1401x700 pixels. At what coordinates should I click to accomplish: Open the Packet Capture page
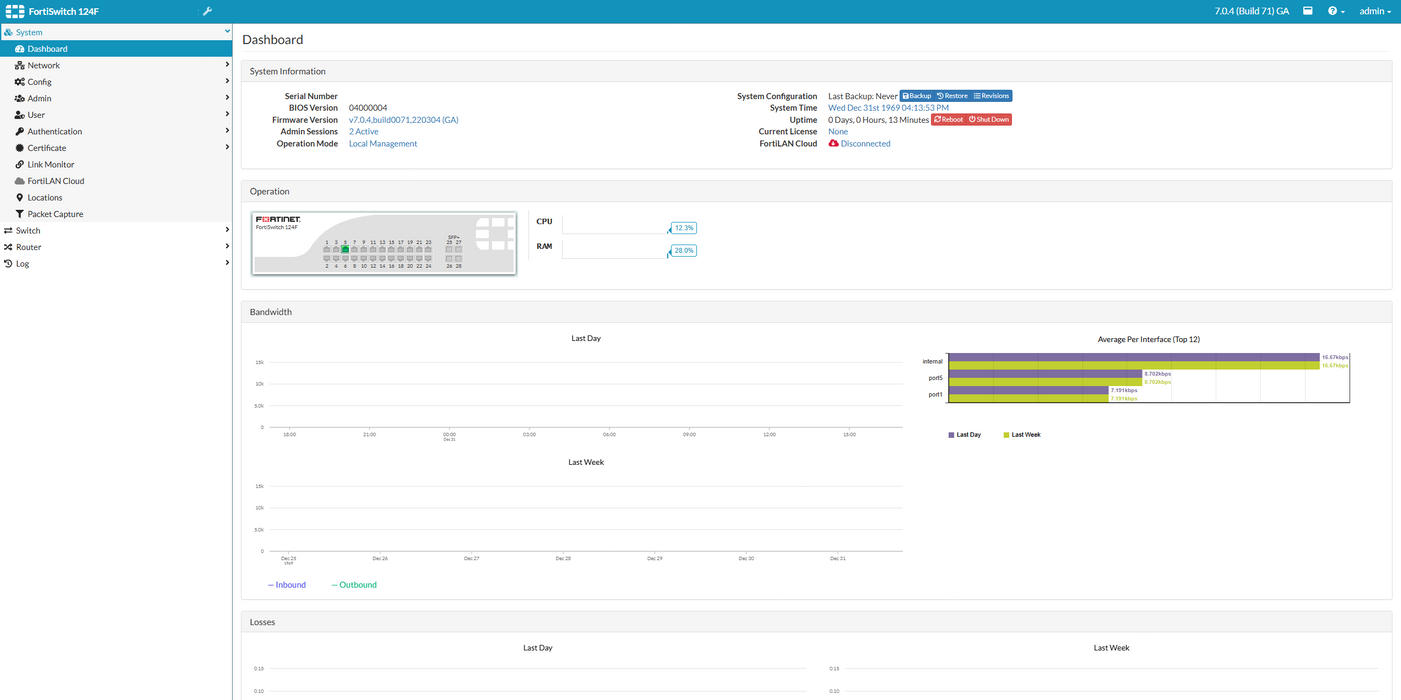tap(55, 214)
